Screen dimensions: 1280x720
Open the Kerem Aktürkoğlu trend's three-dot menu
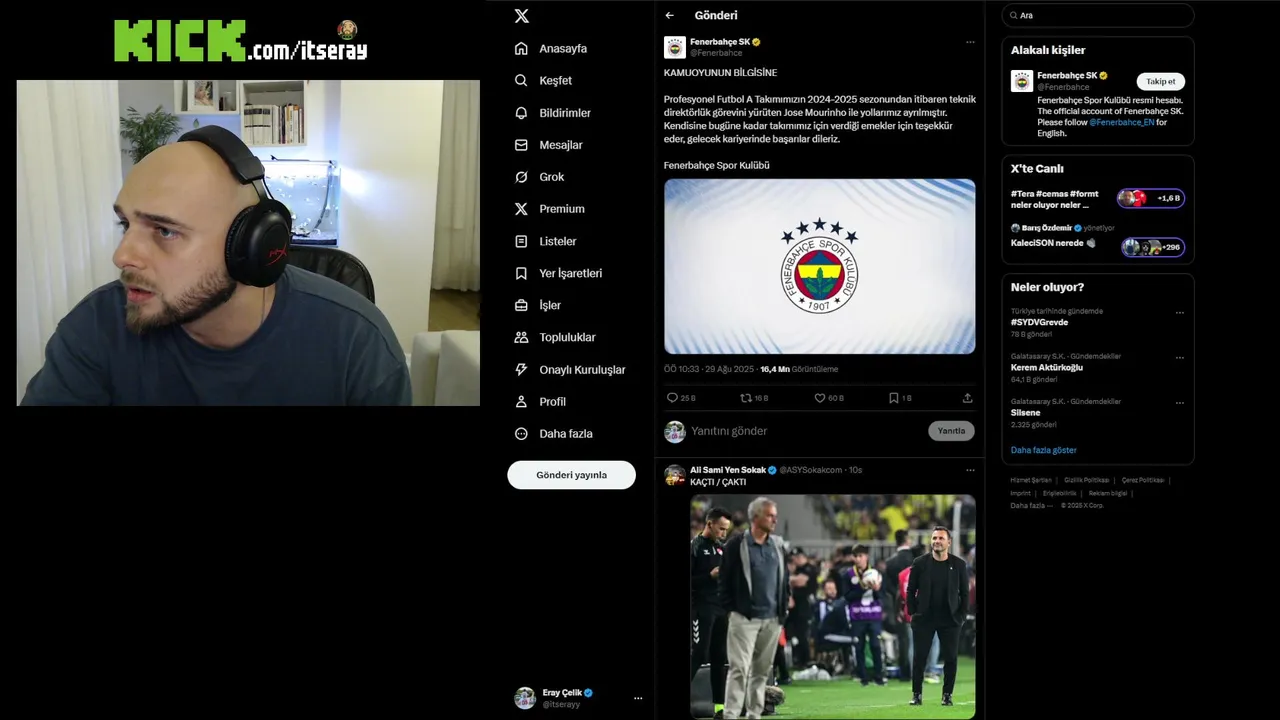coord(1180,358)
